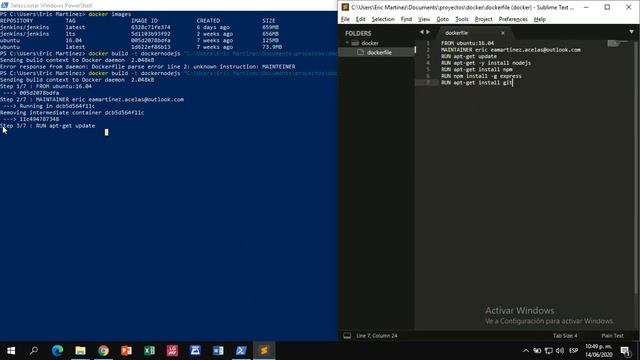The width and height of the screenshot is (640, 360).
Task: Open Selection menu in Sublime Text
Action: 383,19
